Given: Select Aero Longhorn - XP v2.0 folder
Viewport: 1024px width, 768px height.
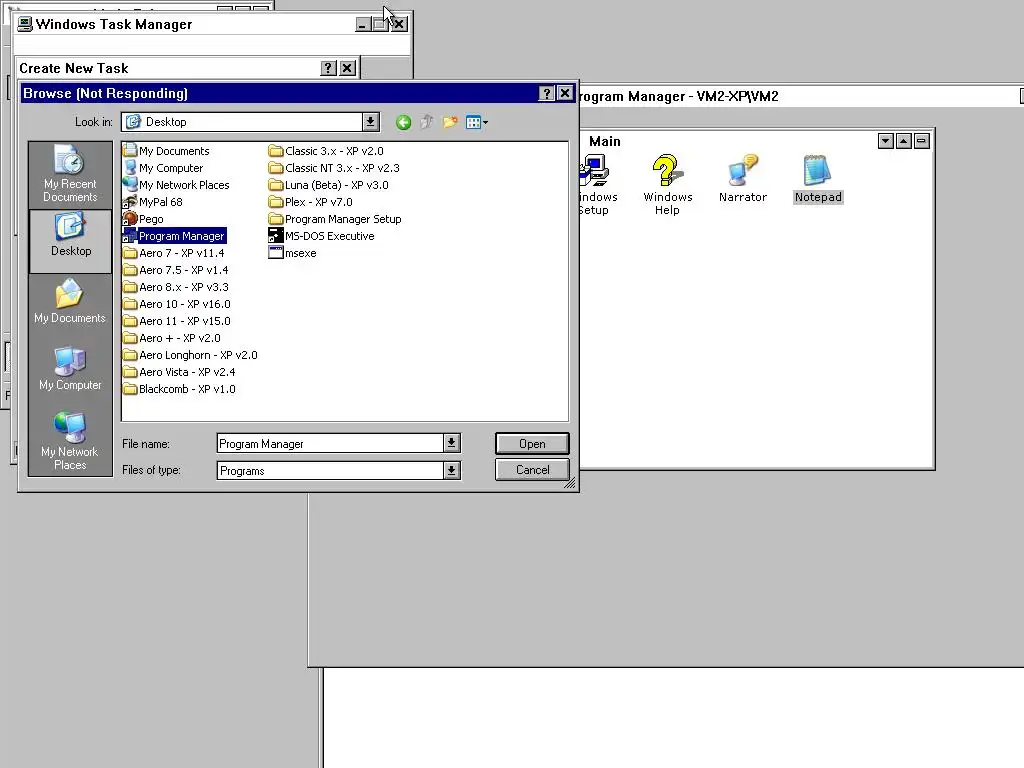Looking at the screenshot, I should click(x=191, y=355).
